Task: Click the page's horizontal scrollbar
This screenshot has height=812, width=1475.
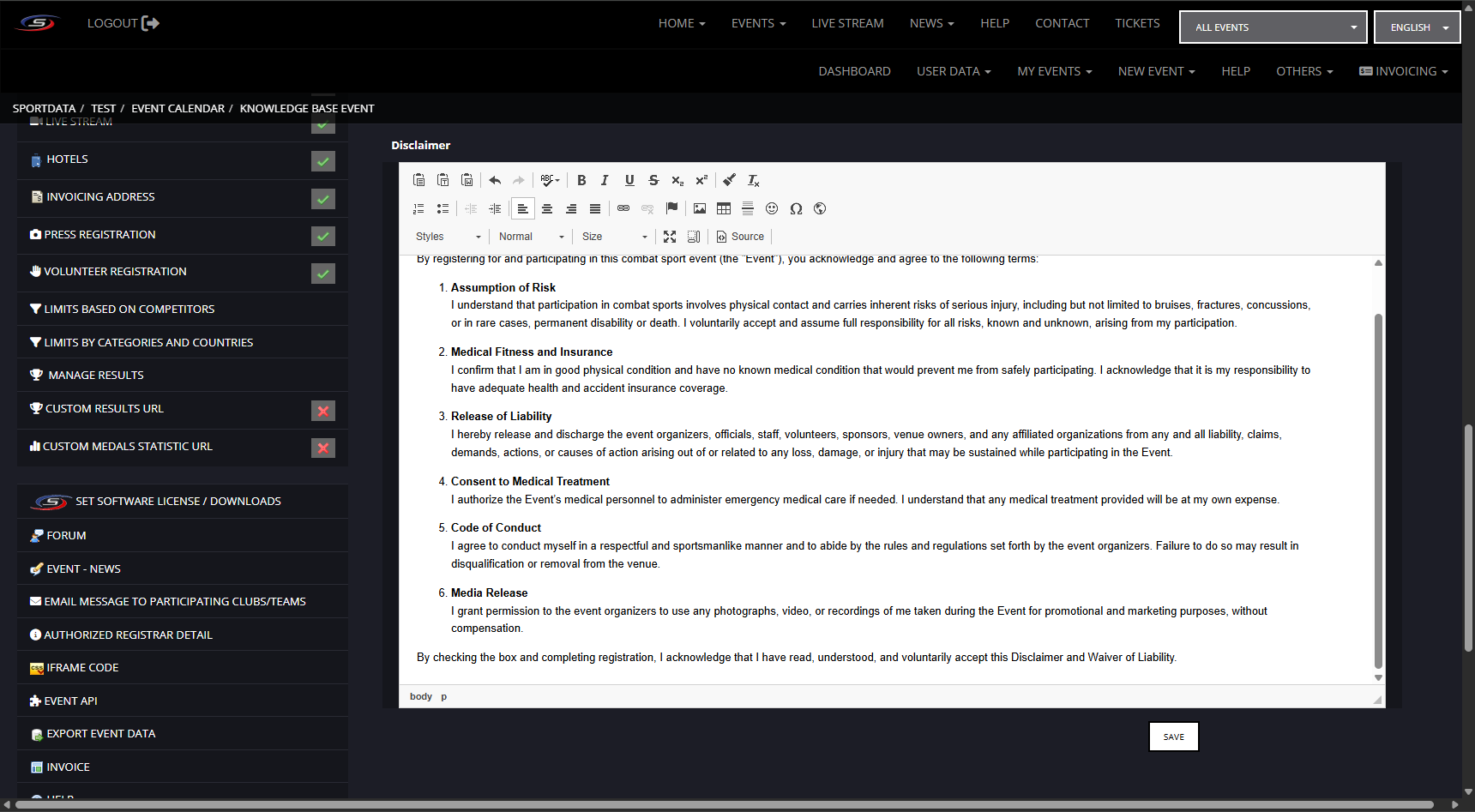Action: 725,804
